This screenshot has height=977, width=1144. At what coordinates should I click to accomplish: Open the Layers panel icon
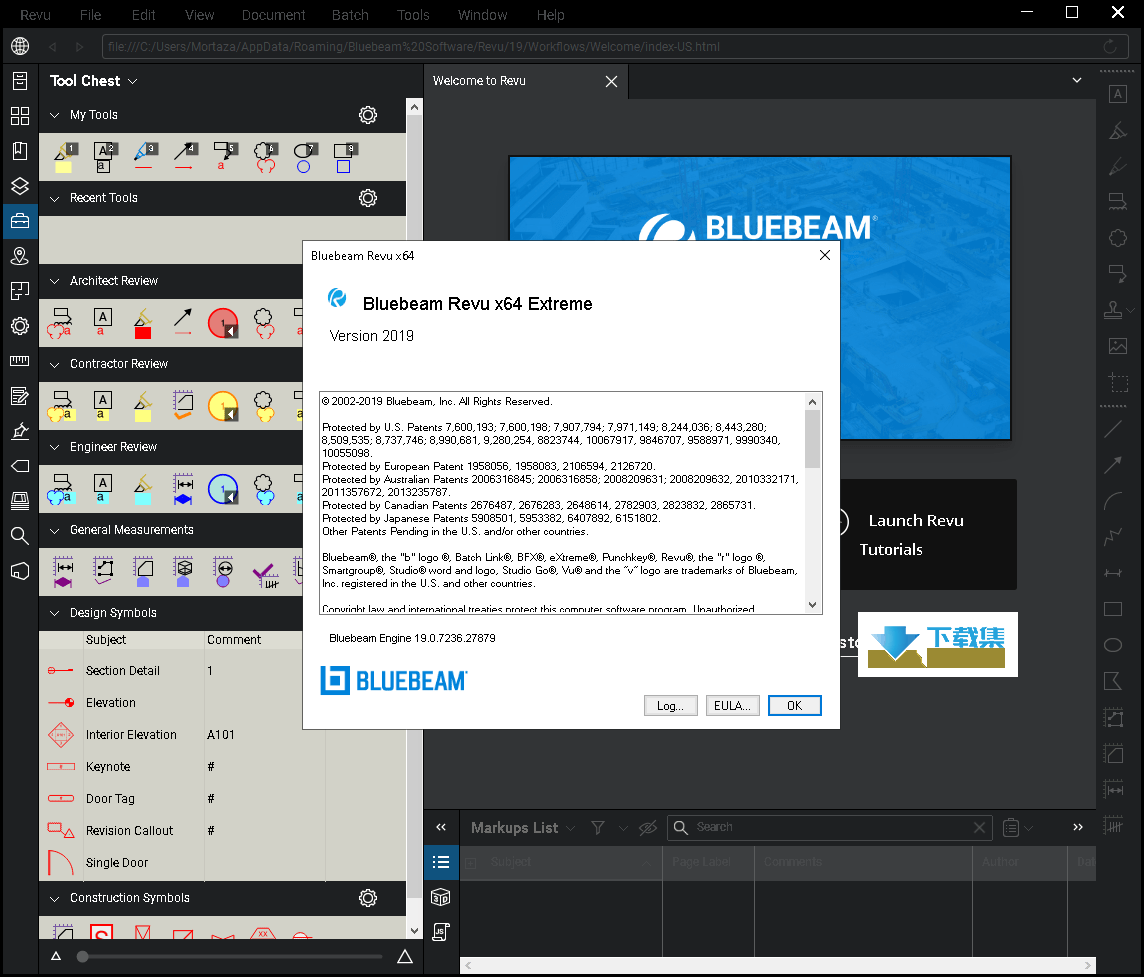point(20,186)
